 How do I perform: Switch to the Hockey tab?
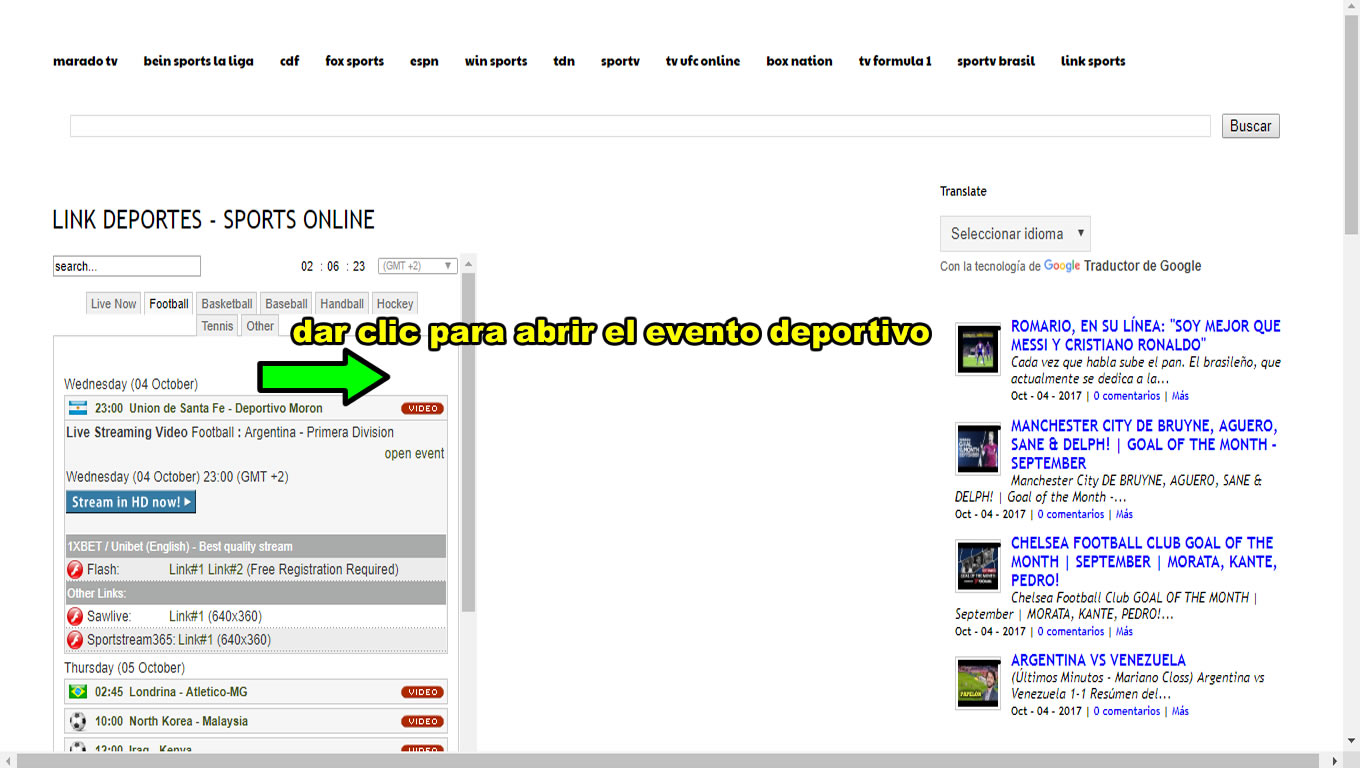[395, 304]
